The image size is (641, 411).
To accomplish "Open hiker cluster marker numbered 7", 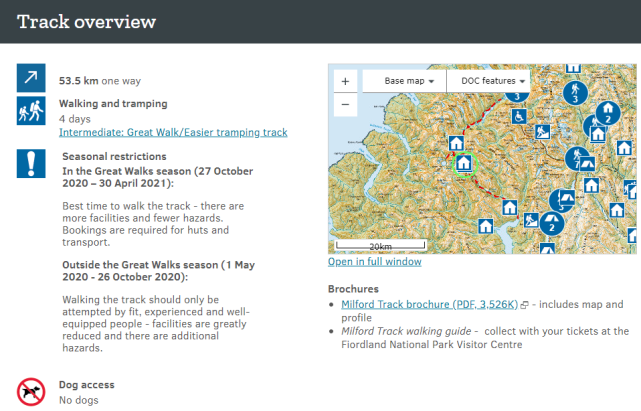I will [576, 157].
